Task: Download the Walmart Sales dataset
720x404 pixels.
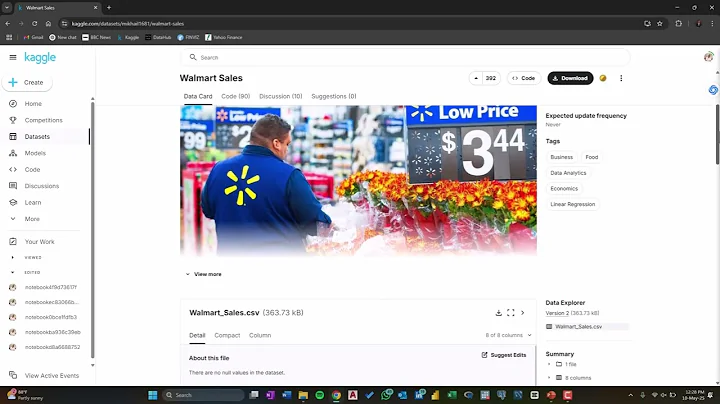Action: click(570, 79)
